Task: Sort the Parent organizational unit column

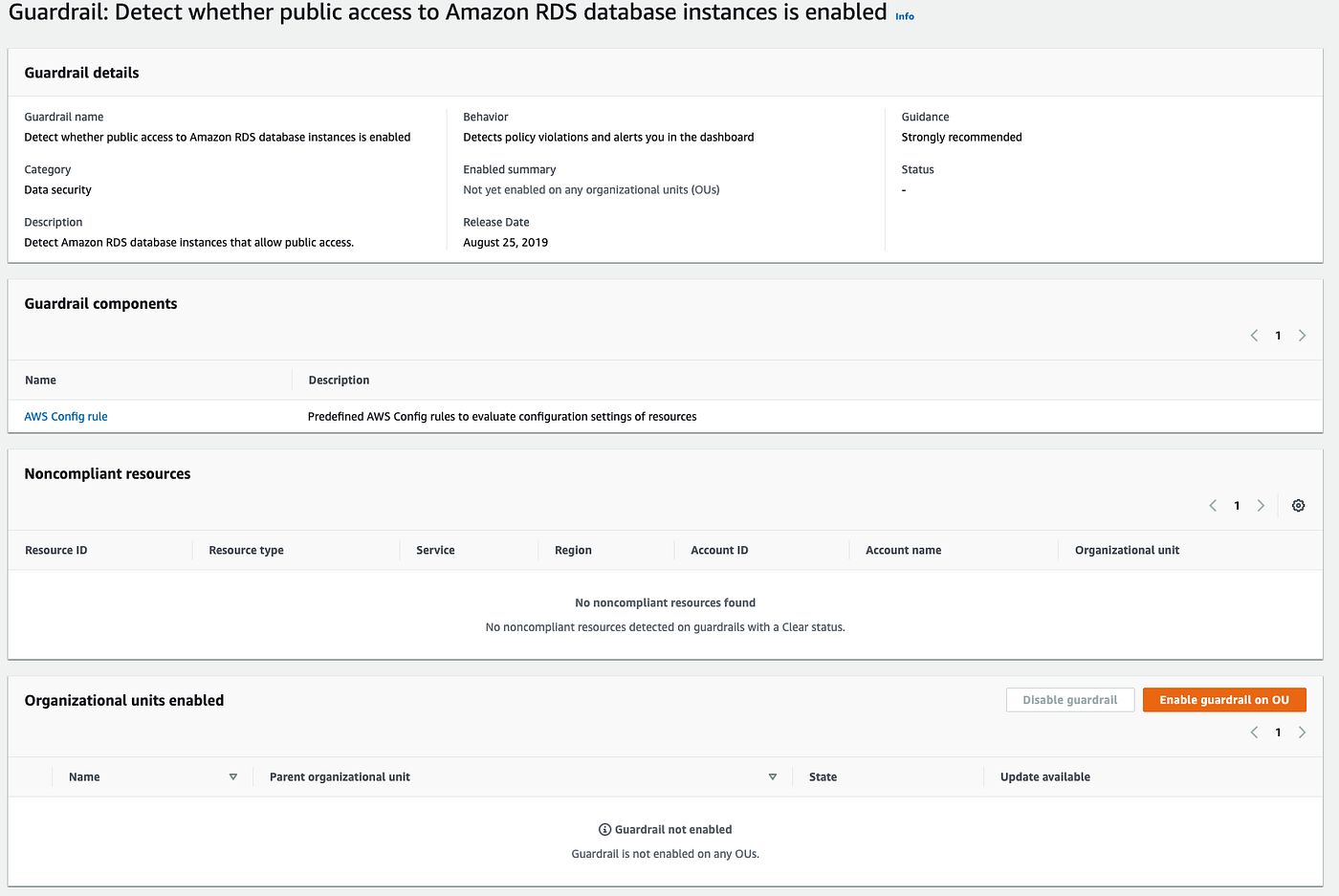Action: [773, 776]
